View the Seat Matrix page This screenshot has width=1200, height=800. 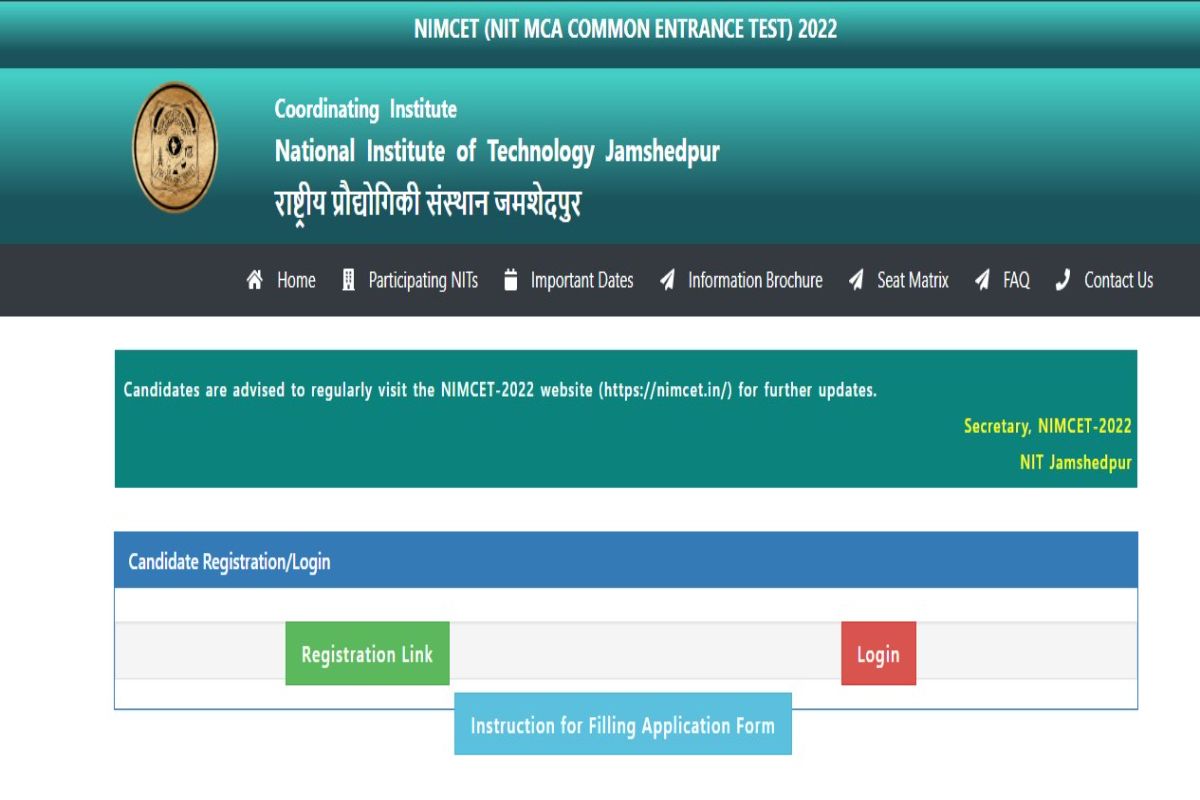pos(913,281)
